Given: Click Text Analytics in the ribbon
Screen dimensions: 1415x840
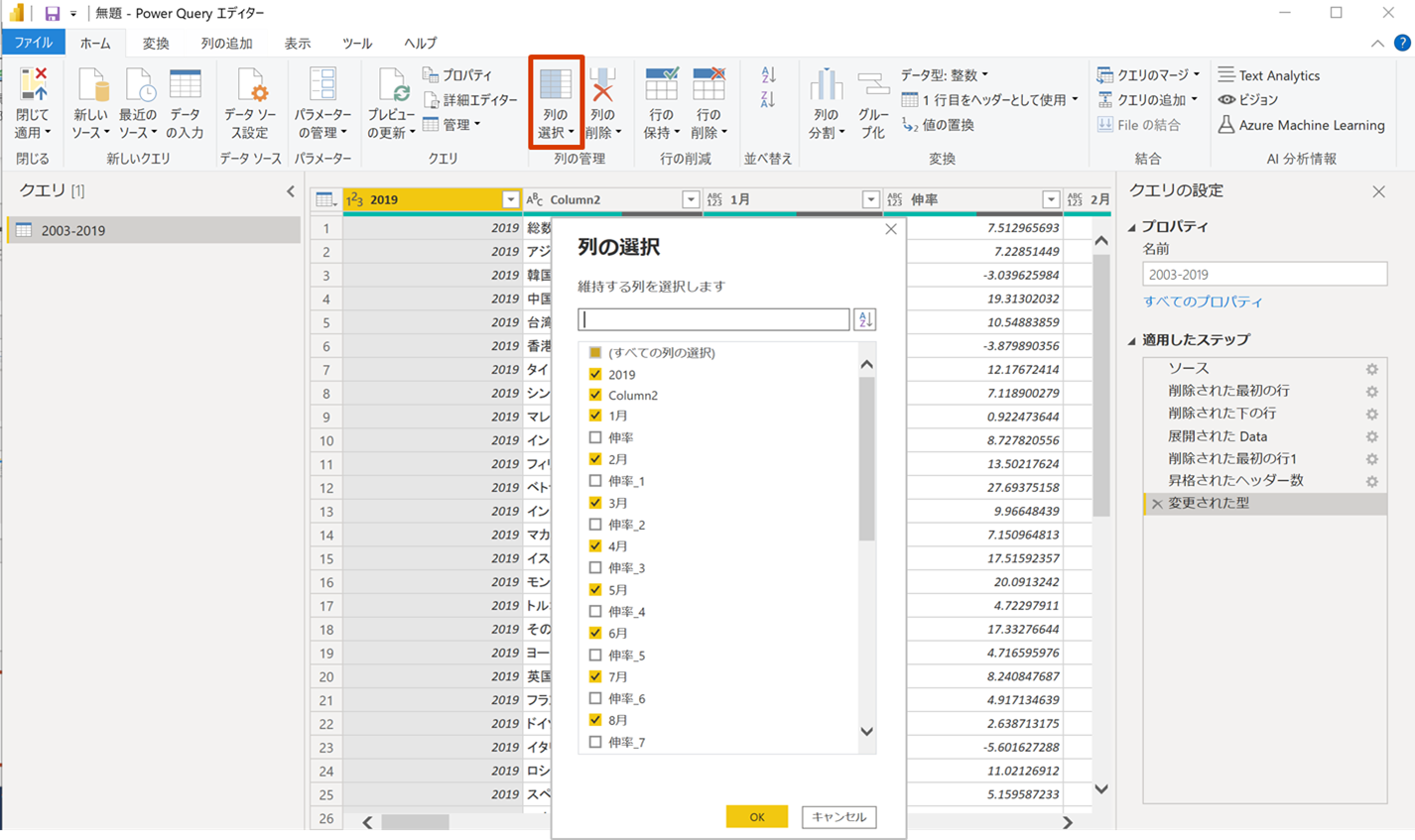Looking at the screenshot, I should [x=1269, y=75].
